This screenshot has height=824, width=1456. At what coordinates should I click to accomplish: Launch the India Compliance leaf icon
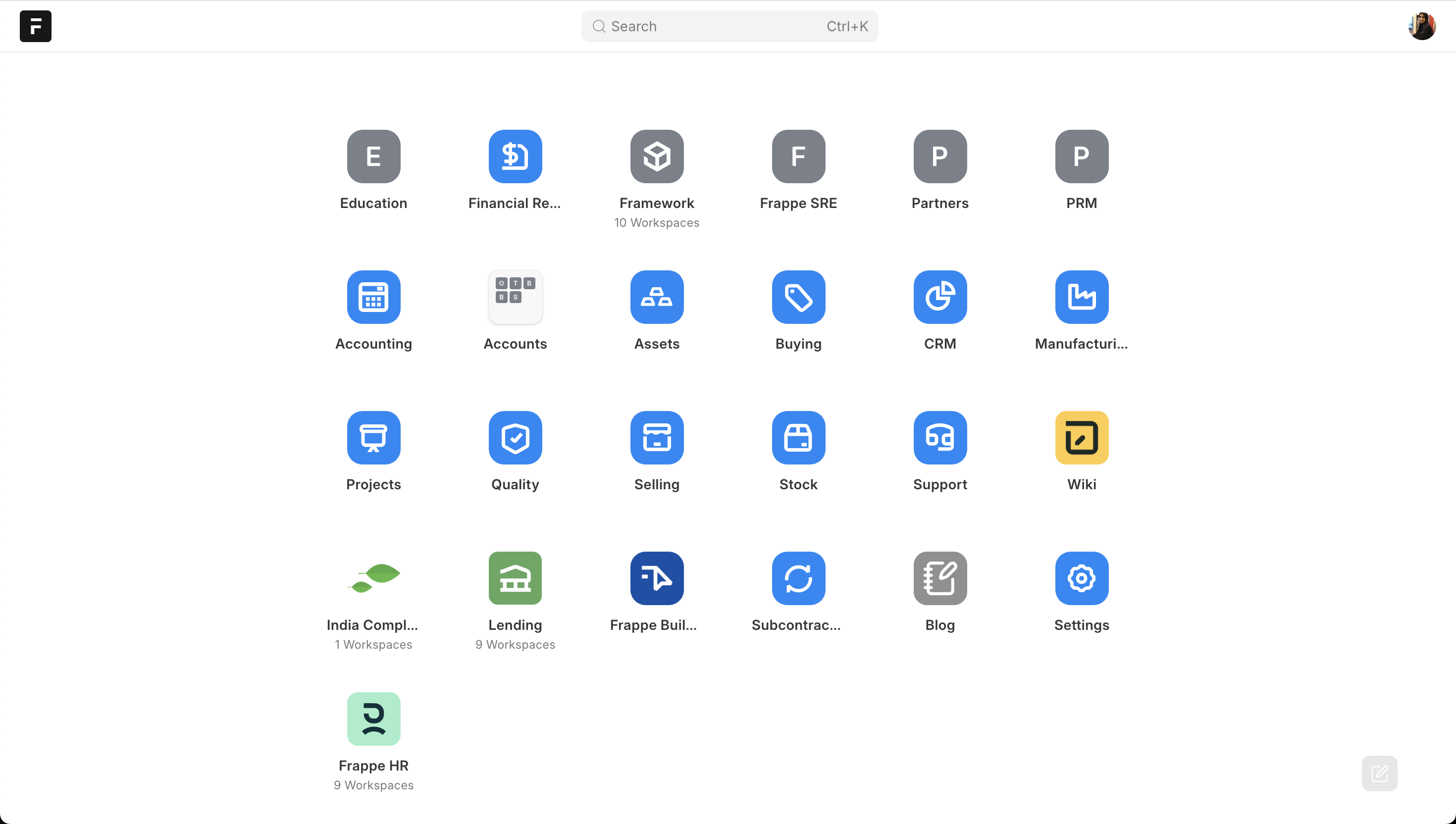point(373,578)
